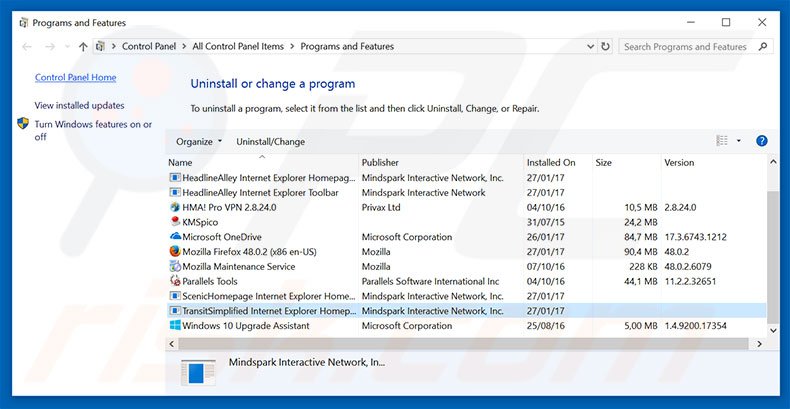Select Parallels Software International Inc publisher cell
Screen dimensions: 790x409
tap(430, 281)
